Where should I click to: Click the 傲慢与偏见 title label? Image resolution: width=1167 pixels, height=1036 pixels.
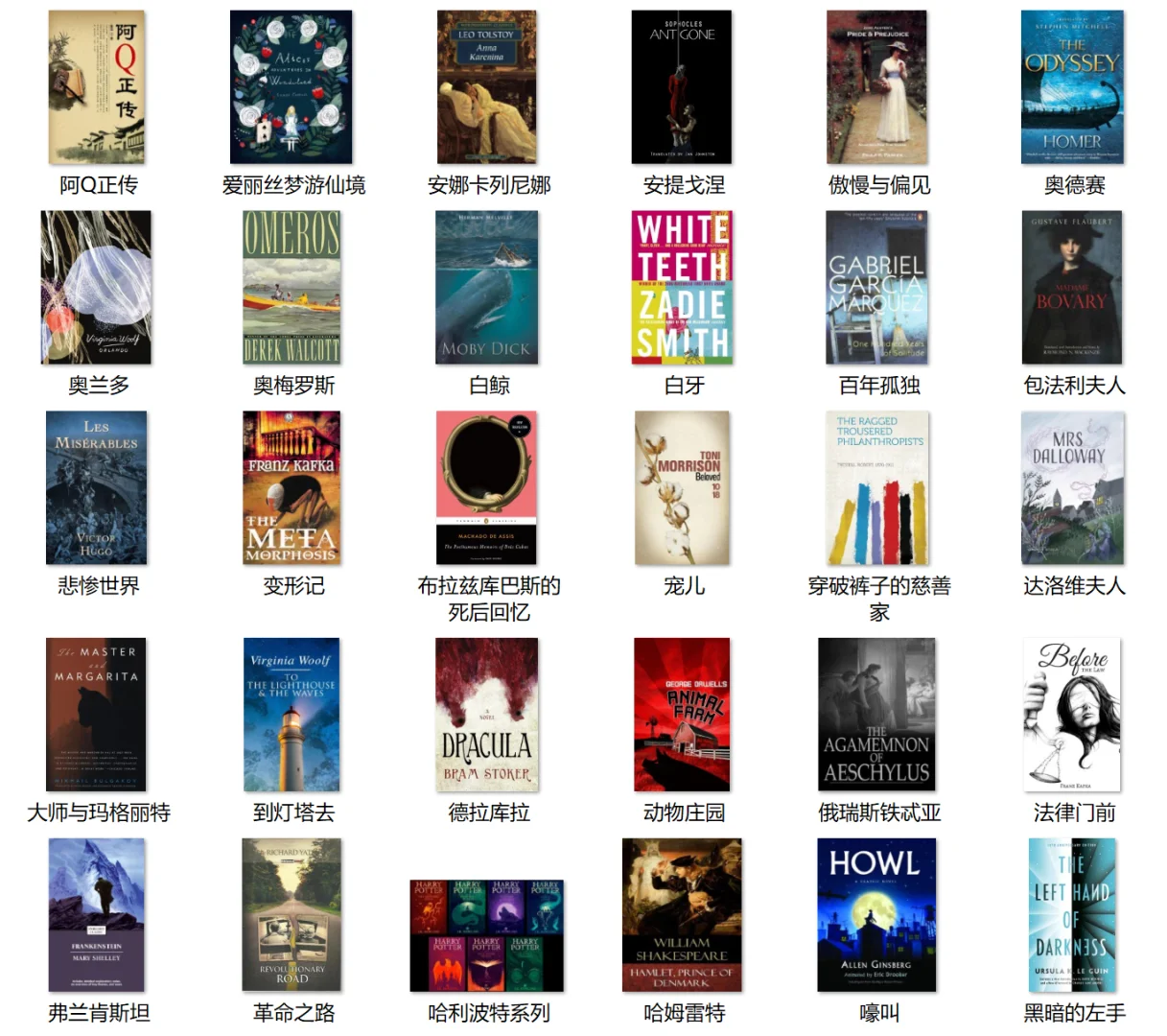tap(879, 185)
